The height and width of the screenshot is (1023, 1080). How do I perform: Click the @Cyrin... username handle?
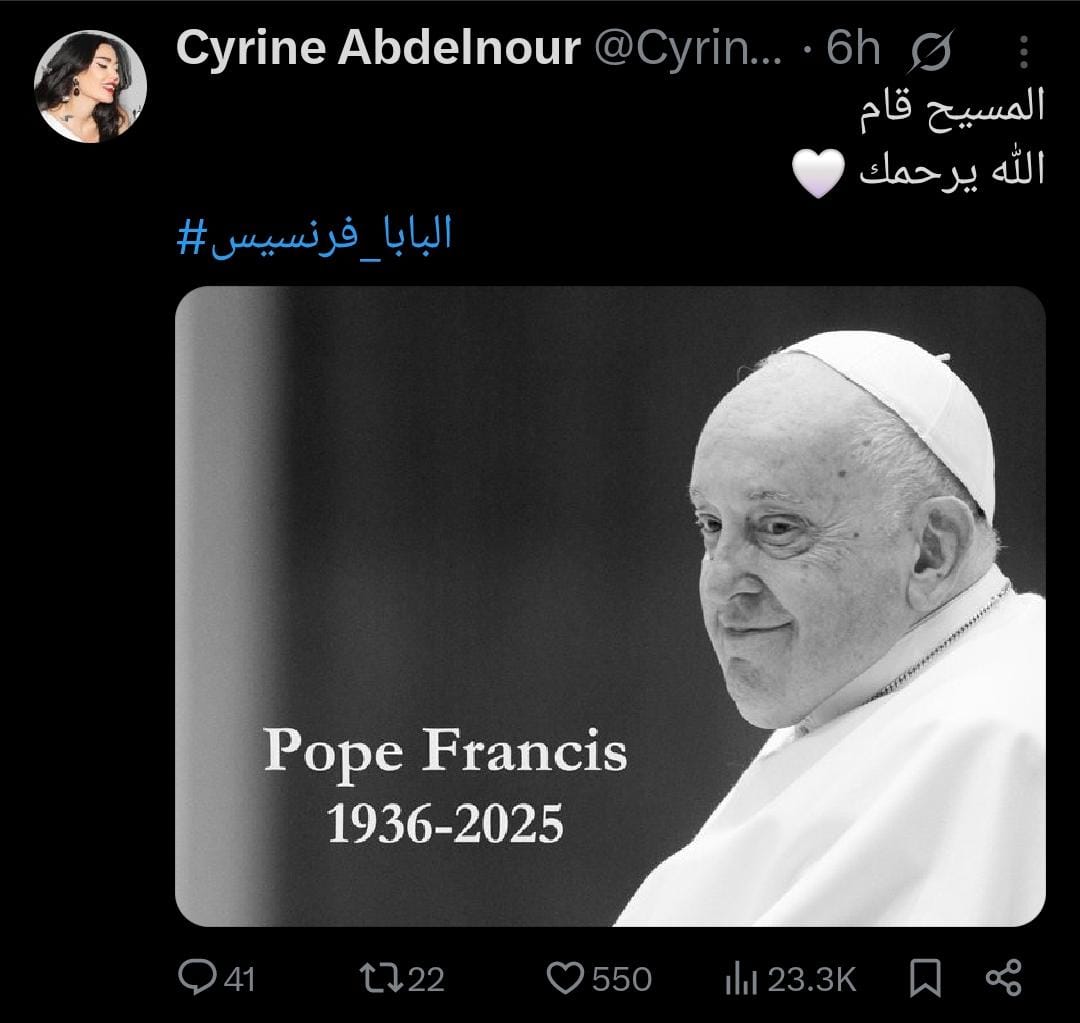point(689,49)
